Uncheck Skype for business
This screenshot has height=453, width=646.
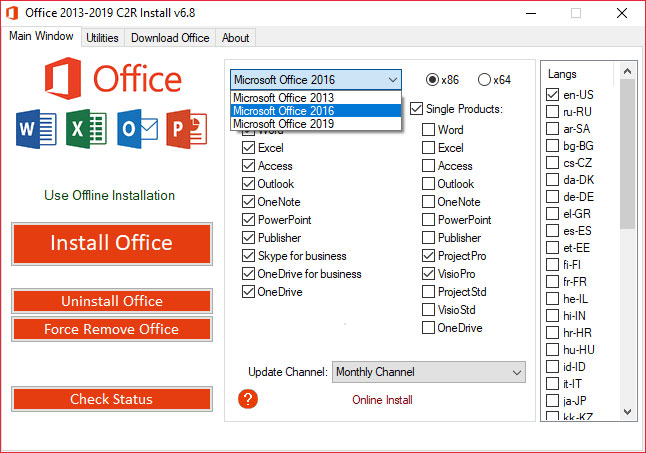[x=248, y=256]
